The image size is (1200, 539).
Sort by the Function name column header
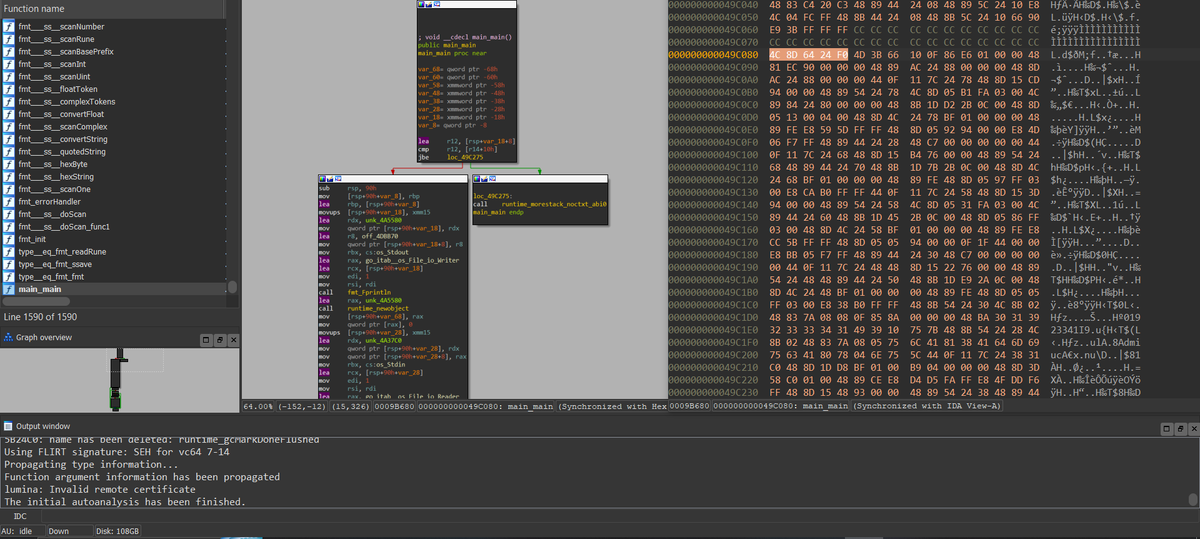[x=112, y=9]
